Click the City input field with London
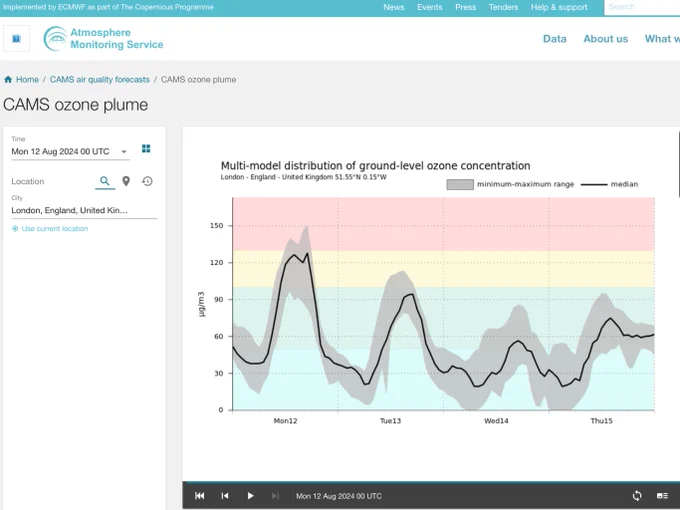The width and height of the screenshot is (680, 510). pos(84,210)
